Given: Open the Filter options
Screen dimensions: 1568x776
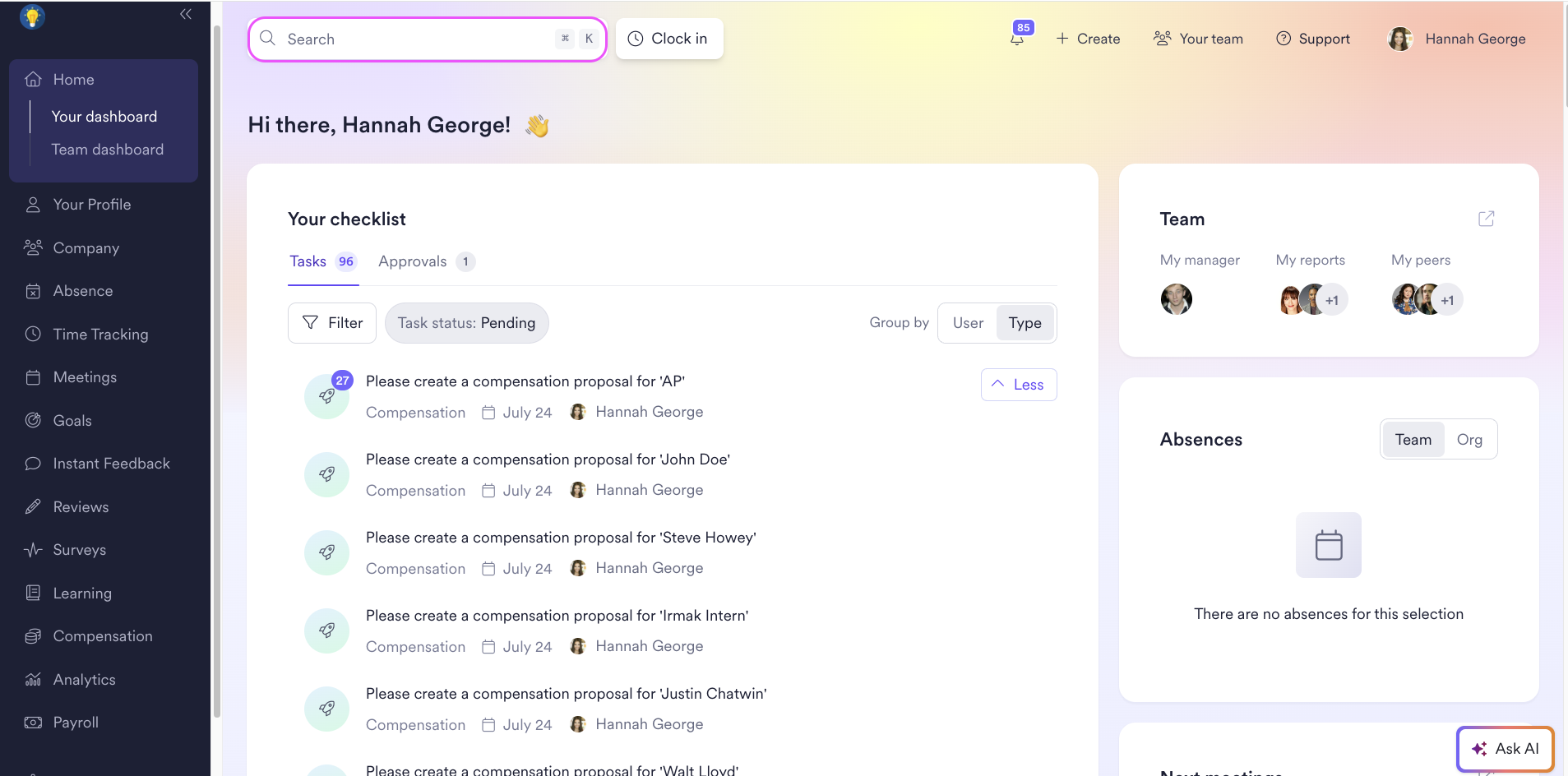Looking at the screenshot, I should [x=332, y=323].
